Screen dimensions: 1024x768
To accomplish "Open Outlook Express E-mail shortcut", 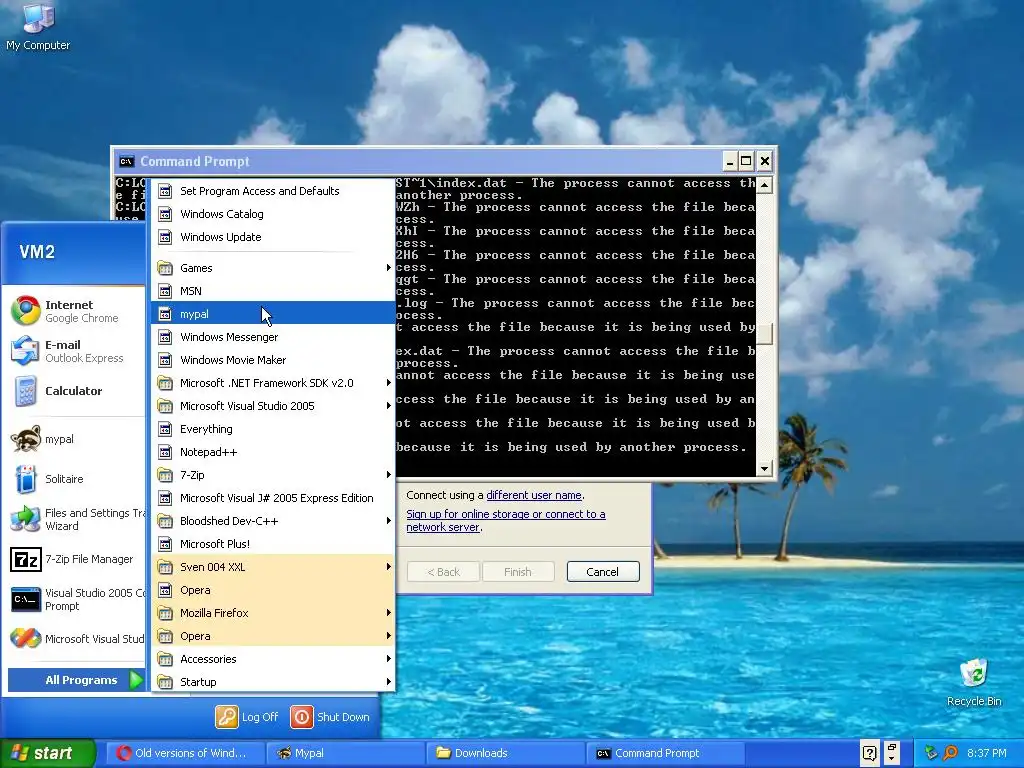I will [72, 351].
